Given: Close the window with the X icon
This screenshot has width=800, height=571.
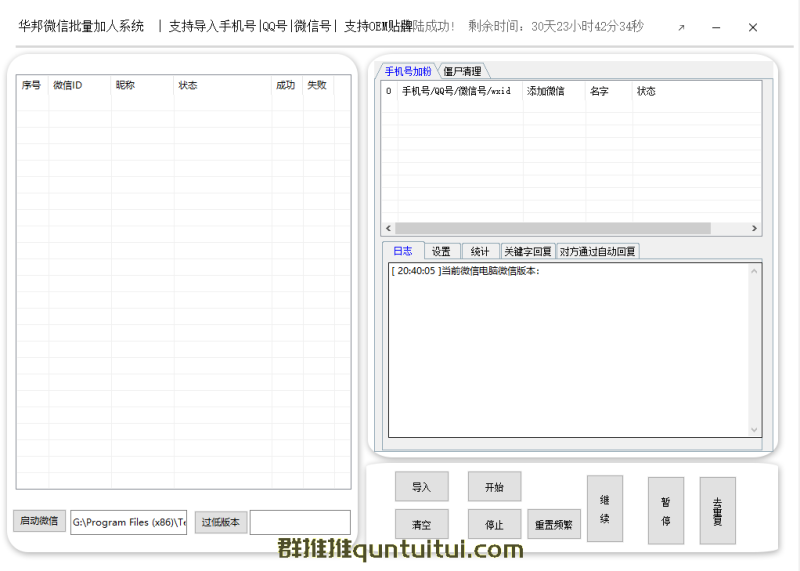Looking at the screenshot, I should click(753, 28).
